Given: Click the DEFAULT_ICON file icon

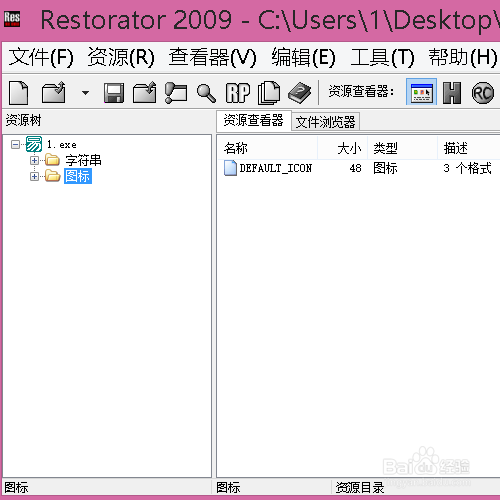Looking at the screenshot, I should (230, 168).
